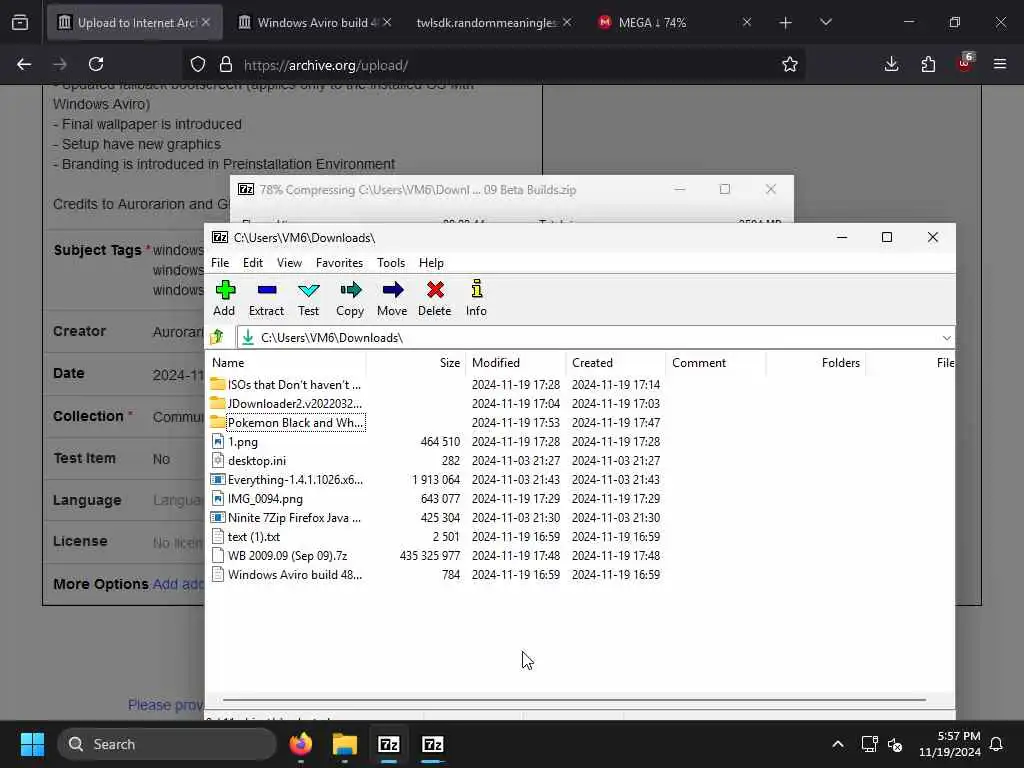Click the Extract toolbar icon
The image size is (1024, 768).
[x=266, y=298]
